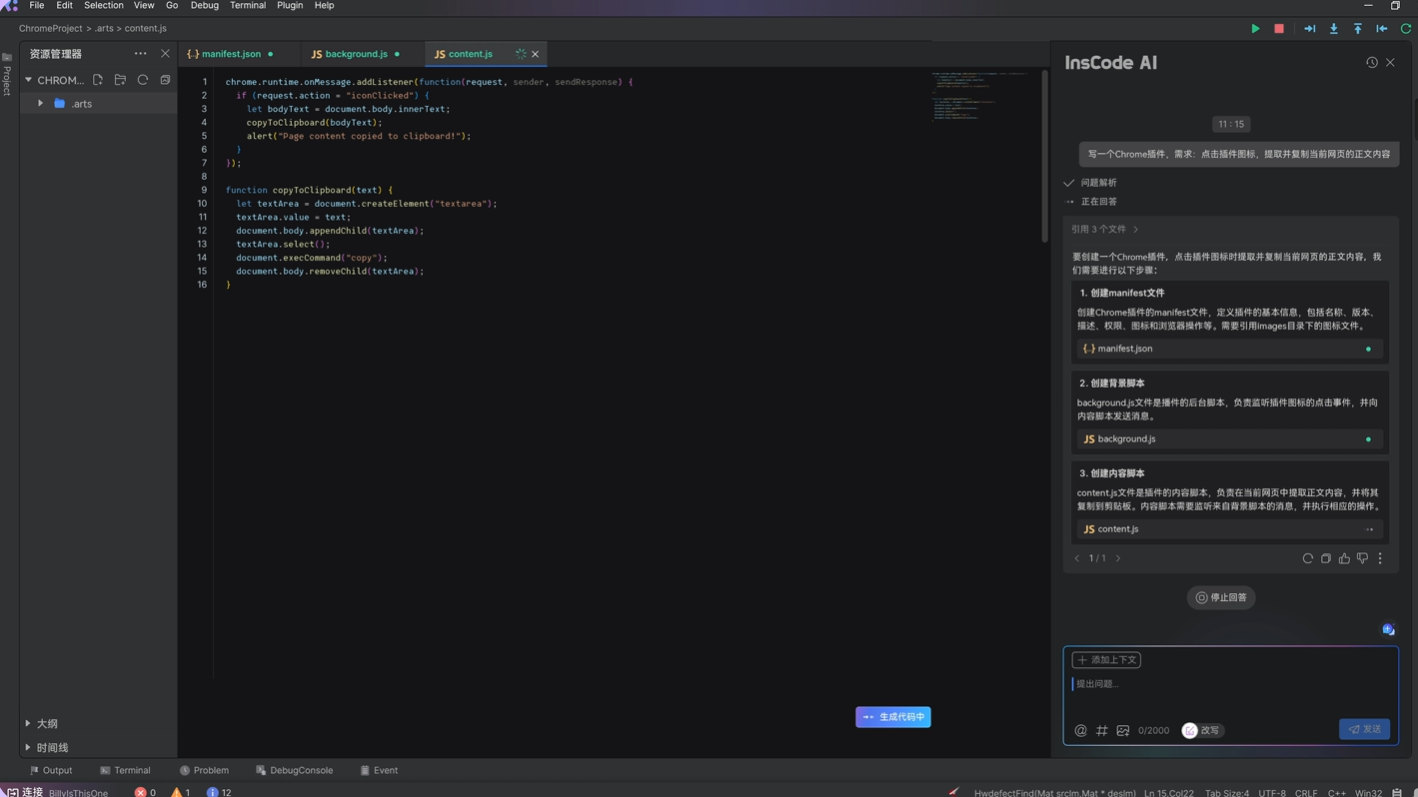This screenshot has width=1418, height=797.
Task: Step out using the up-arrow debug icon
Action: coord(1357,29)
